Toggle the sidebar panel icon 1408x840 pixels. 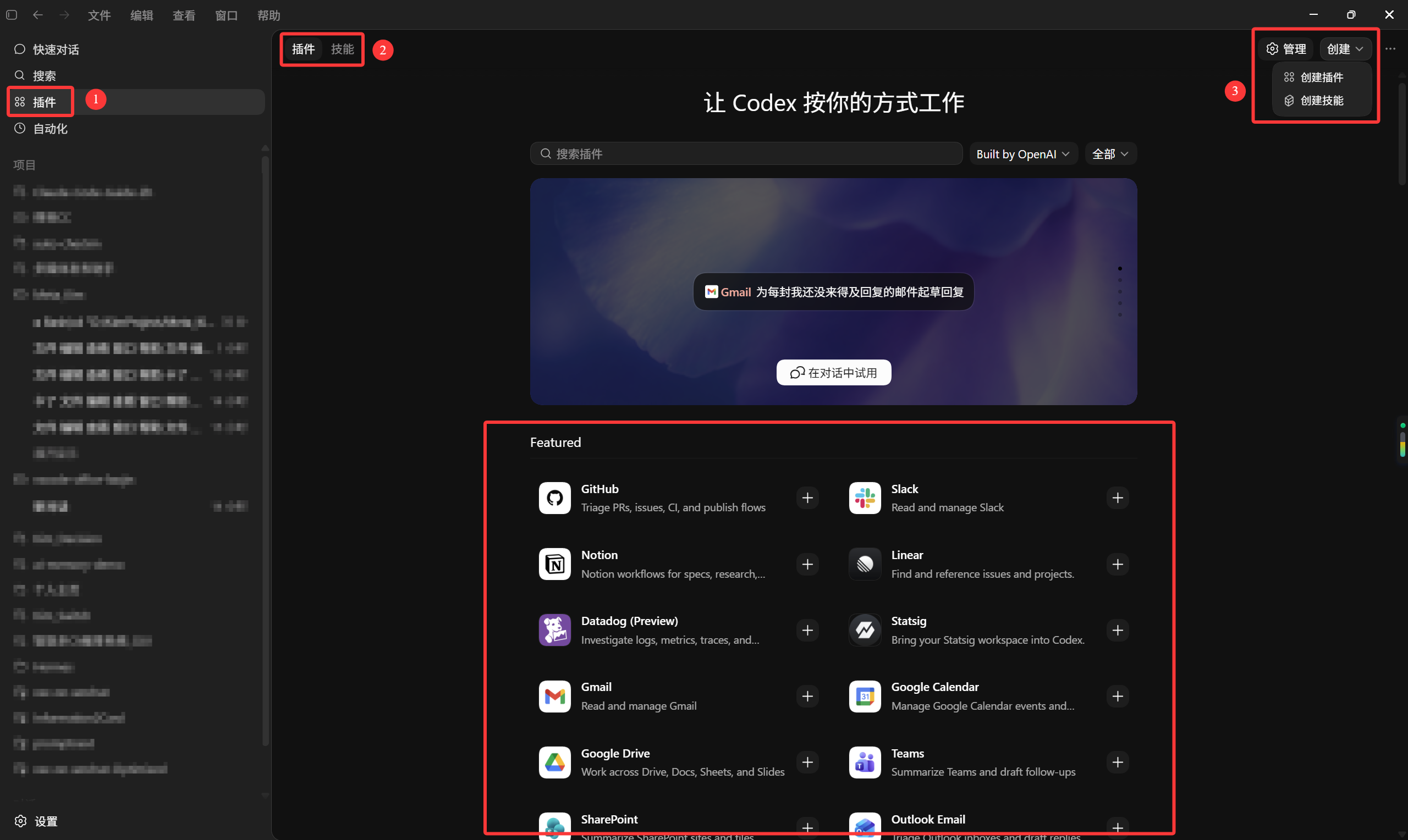[12, 15]
